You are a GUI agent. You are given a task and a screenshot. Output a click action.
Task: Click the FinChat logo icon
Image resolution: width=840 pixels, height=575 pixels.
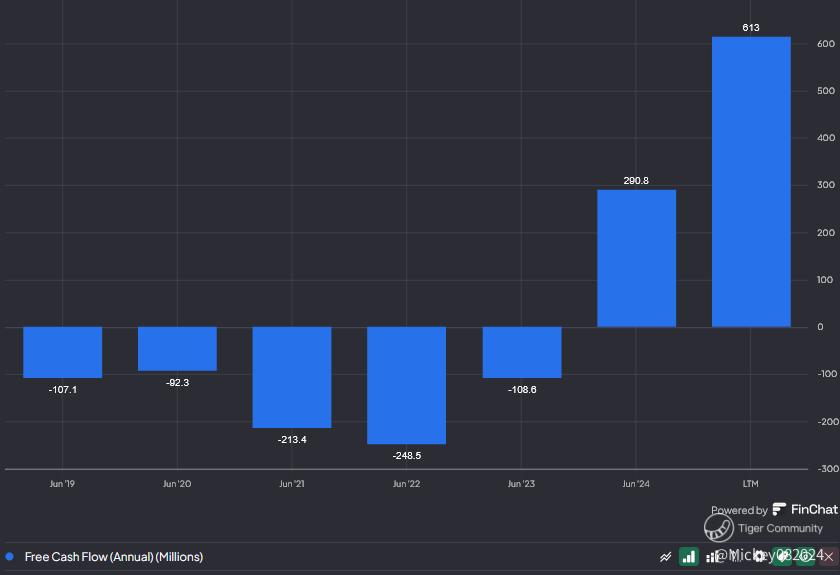[780, 509]
